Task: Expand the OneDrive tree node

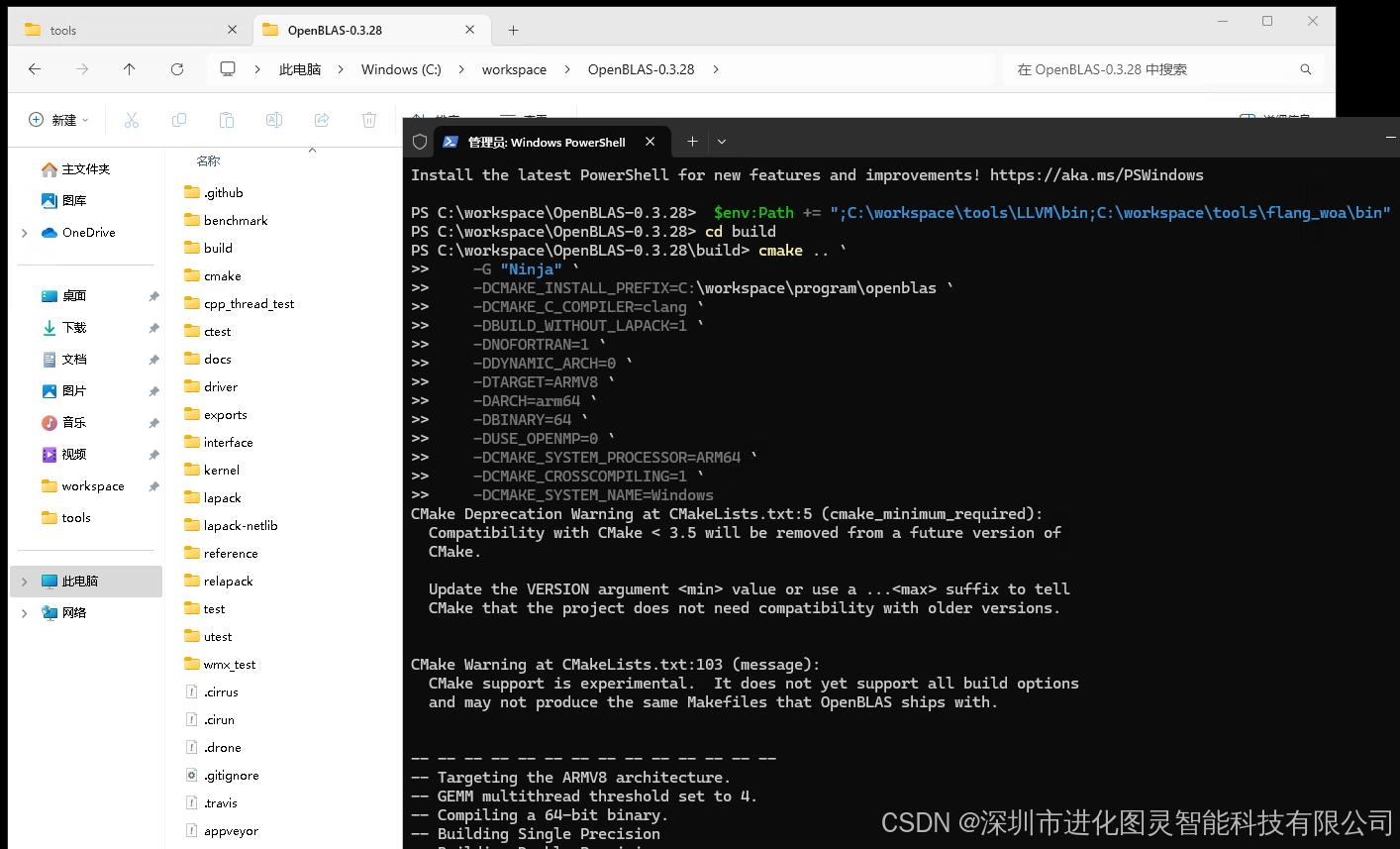Action: pos(24,233)
